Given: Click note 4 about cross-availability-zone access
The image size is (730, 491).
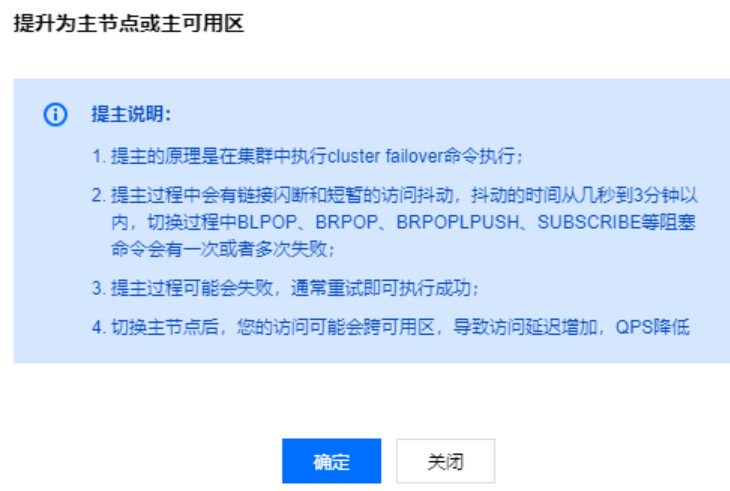Looking at the screenshot, I should point(390,327).
